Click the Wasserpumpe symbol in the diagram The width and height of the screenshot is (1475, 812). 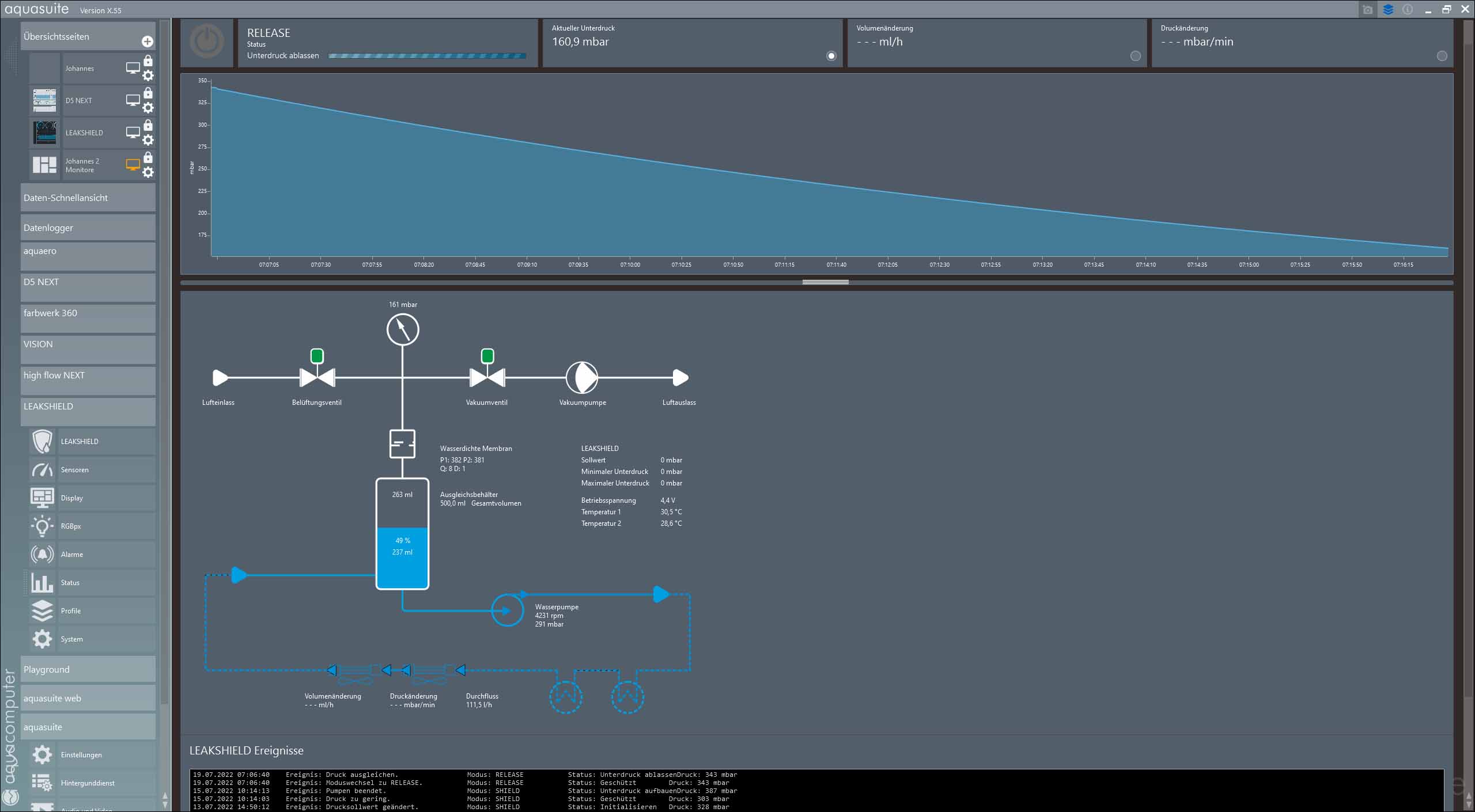click(x=508, y=610)
